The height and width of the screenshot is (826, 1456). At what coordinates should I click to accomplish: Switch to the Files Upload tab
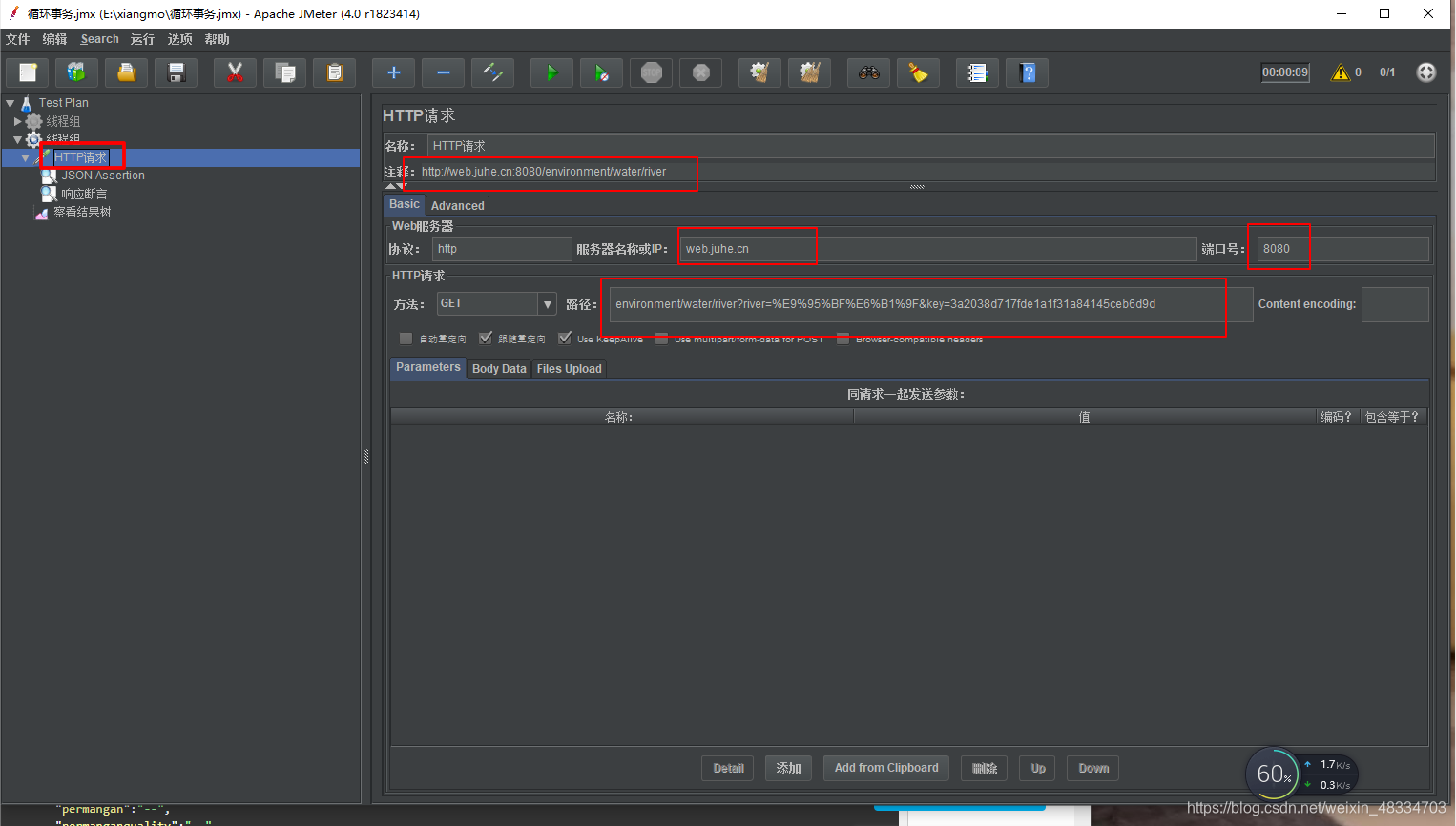pos(569,369)
